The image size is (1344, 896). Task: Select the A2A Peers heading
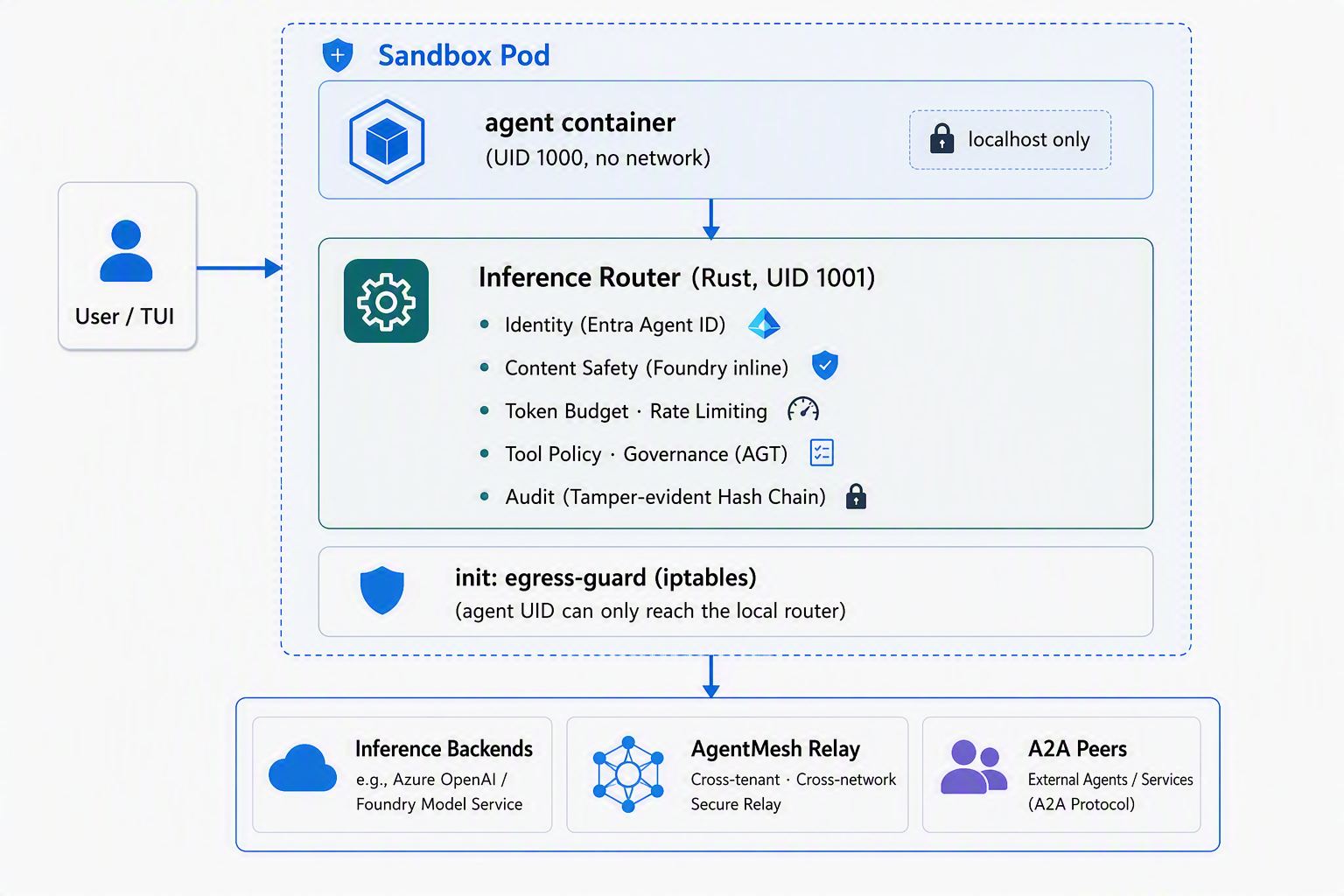[x=1077, y=749]
